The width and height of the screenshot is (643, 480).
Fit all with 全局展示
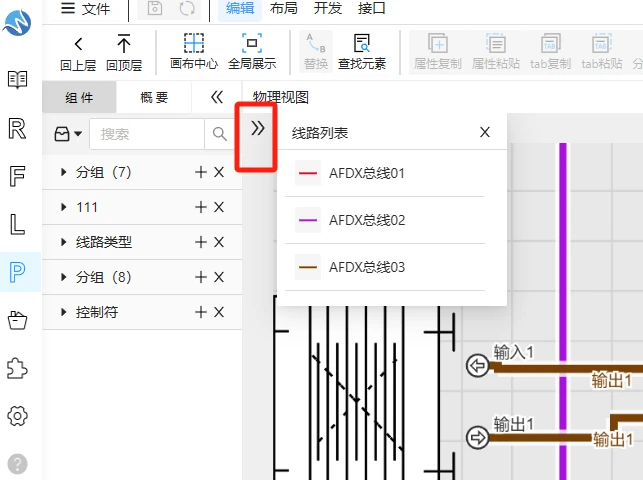click(x=252, y=52)
